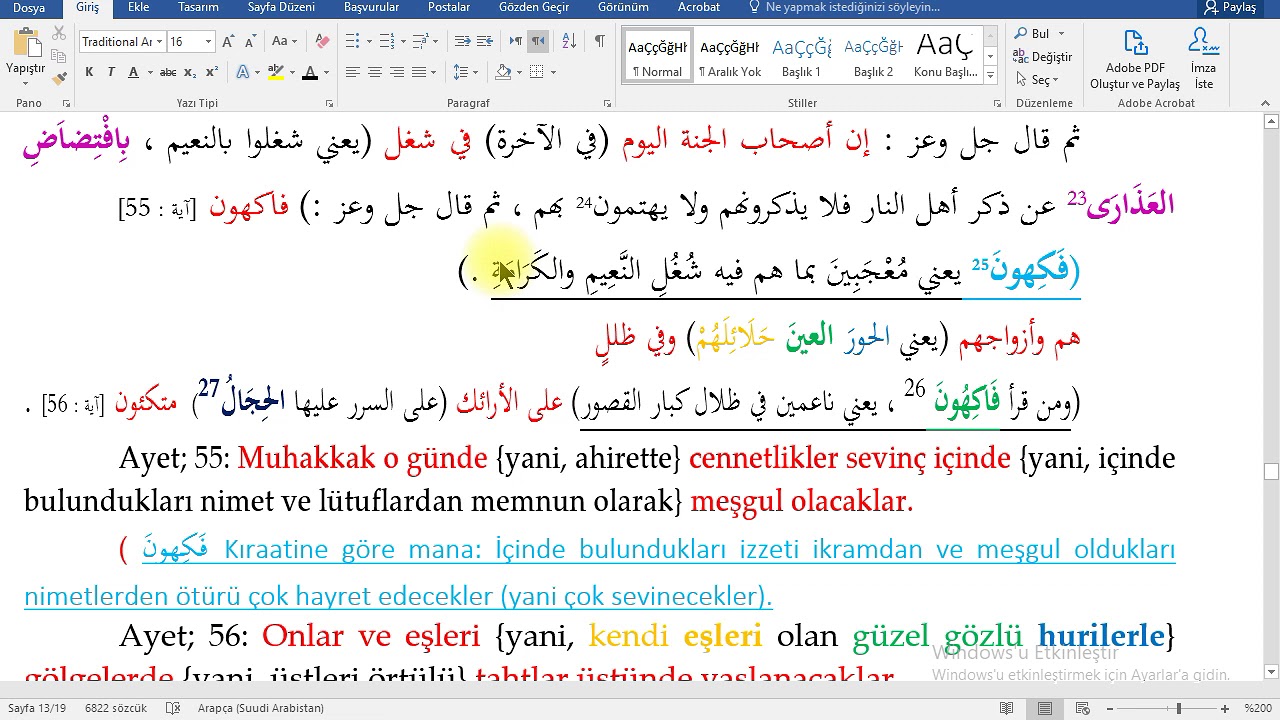Toggle Italic (T) formatting

pyautogui.click(x=110, y=72)
